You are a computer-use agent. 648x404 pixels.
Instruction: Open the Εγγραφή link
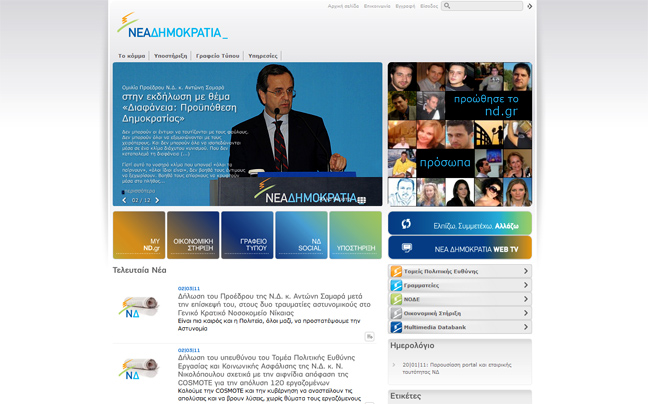pos(405,6)
